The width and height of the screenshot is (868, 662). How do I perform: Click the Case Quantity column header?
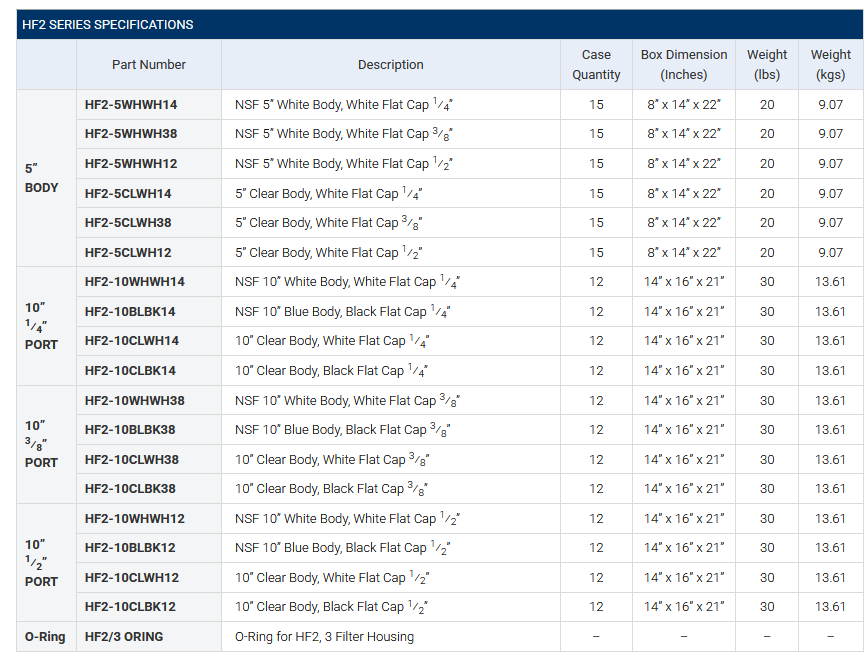tap(596, 65)
